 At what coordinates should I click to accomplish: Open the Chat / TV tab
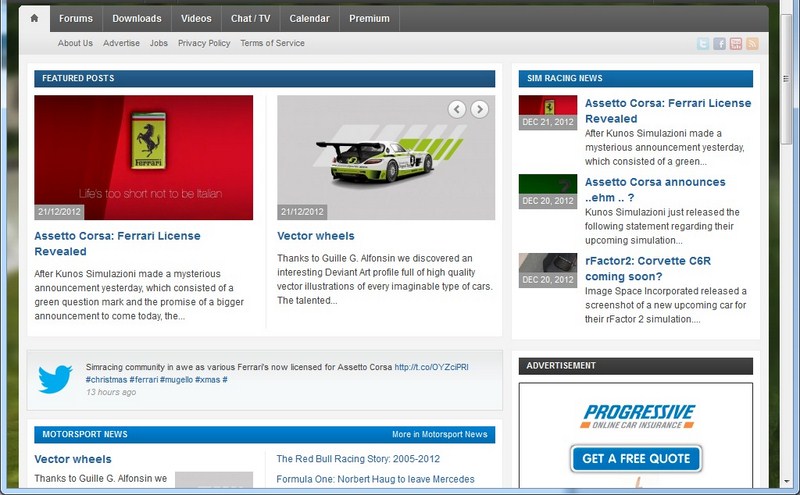tap(251, 19)
